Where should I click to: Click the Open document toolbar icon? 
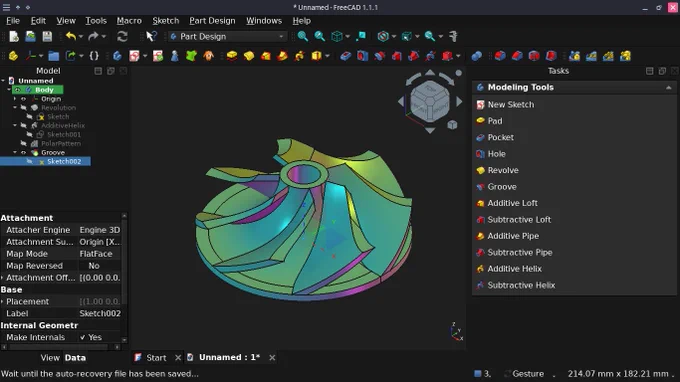(x=30, y=36)
